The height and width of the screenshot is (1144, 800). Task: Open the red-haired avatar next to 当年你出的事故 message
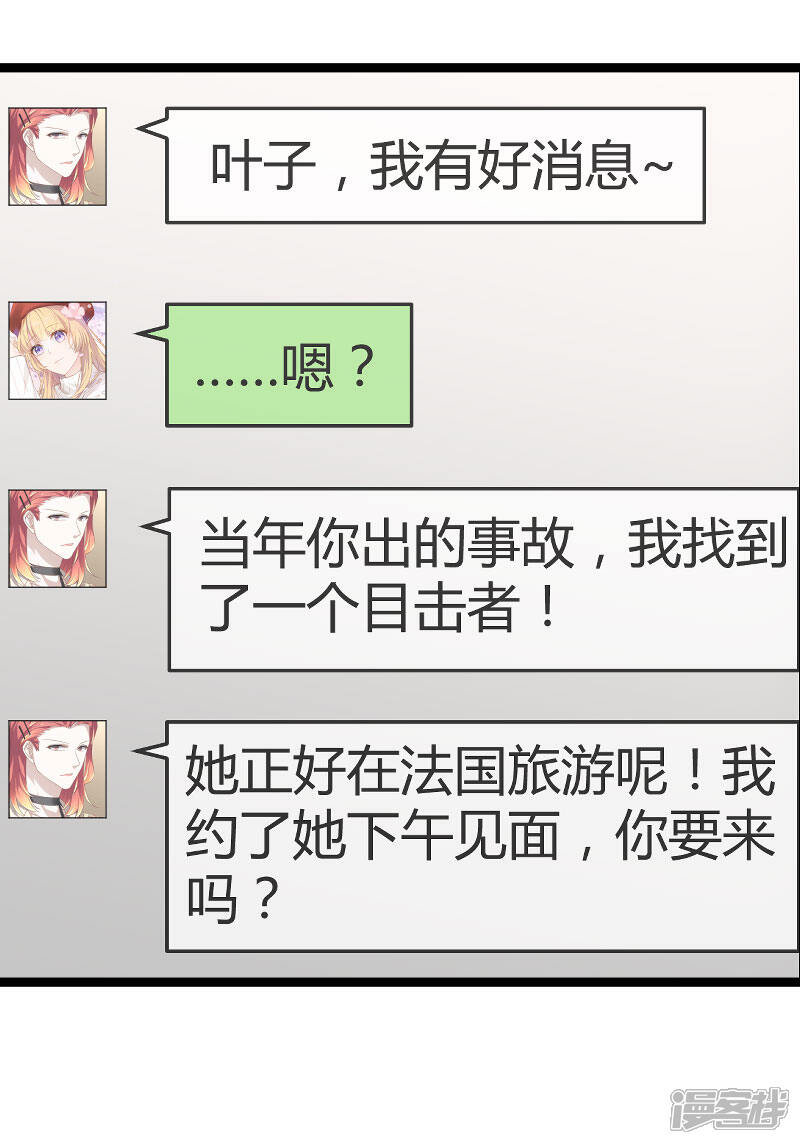pos(58,538)
